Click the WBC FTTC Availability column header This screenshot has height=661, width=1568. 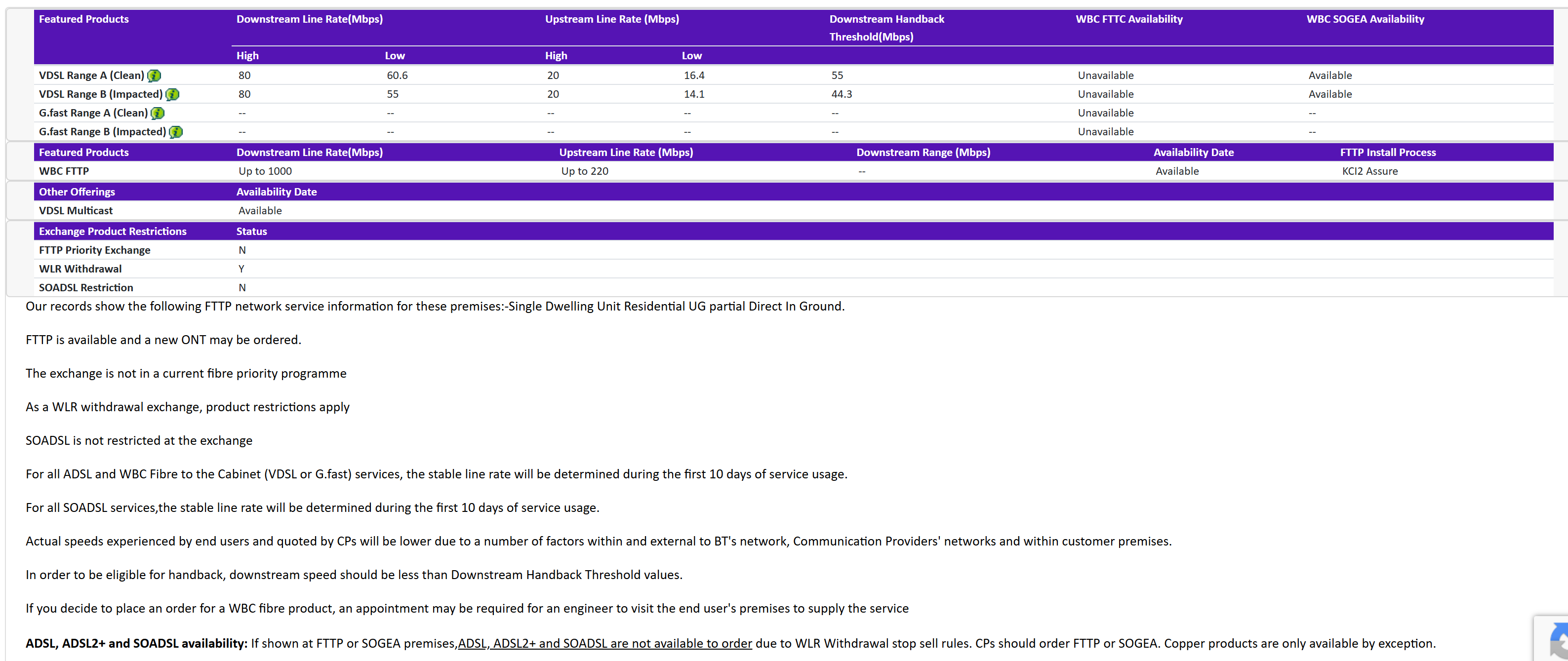click(1128, 19)
